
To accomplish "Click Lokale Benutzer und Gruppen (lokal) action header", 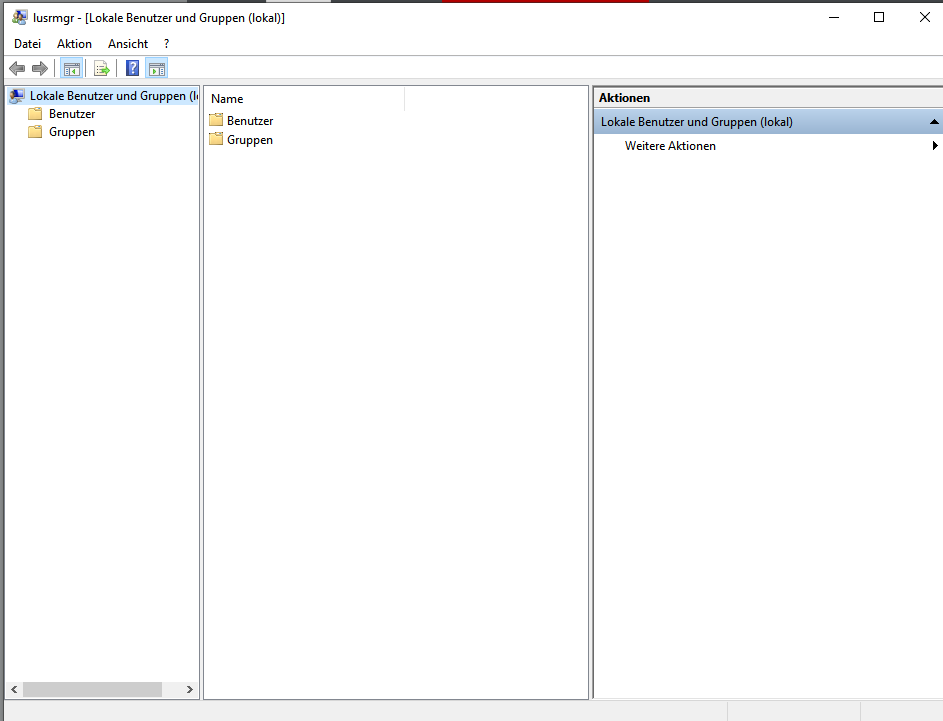I will pos(768,121).
